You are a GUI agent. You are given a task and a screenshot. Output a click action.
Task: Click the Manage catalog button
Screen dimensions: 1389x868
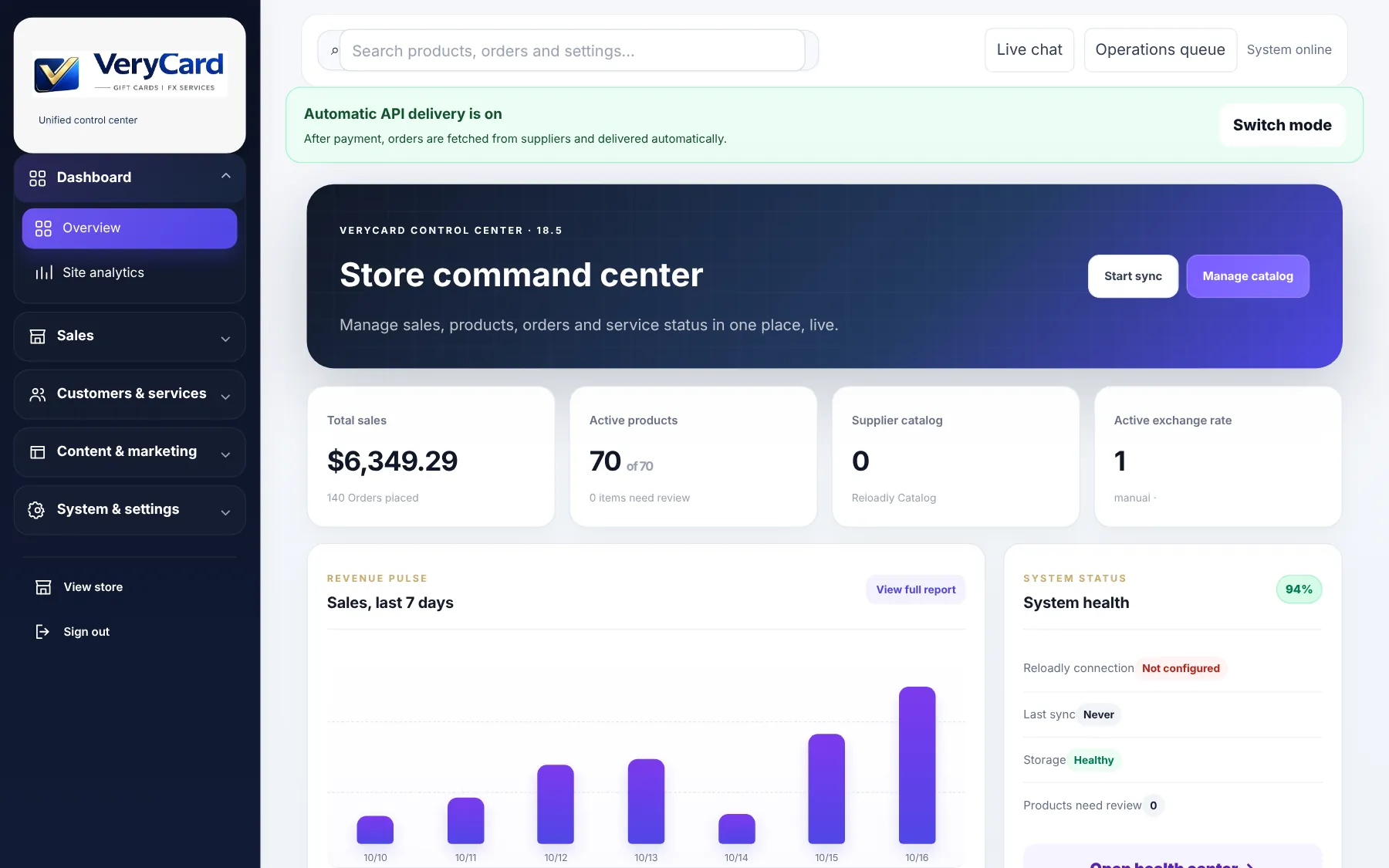(x=1248, y=276)
